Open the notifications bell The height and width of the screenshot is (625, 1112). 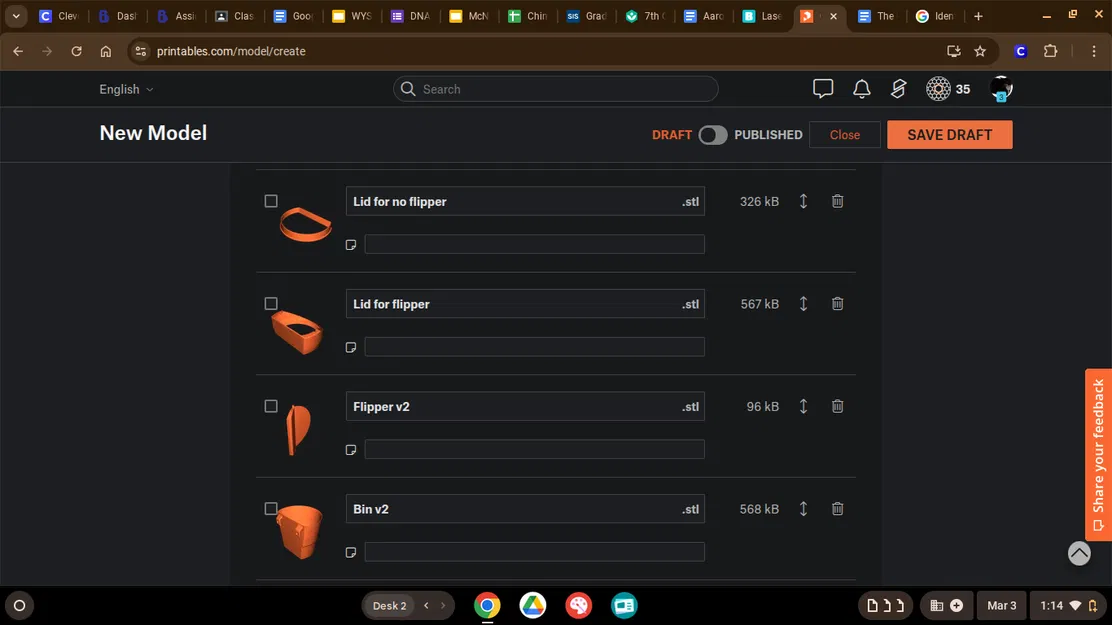coord(861,89)
